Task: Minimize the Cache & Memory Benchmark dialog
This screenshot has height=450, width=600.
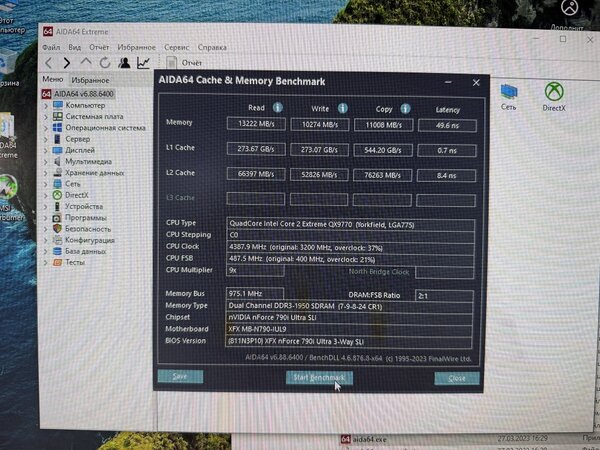Action: click(448, 82)
